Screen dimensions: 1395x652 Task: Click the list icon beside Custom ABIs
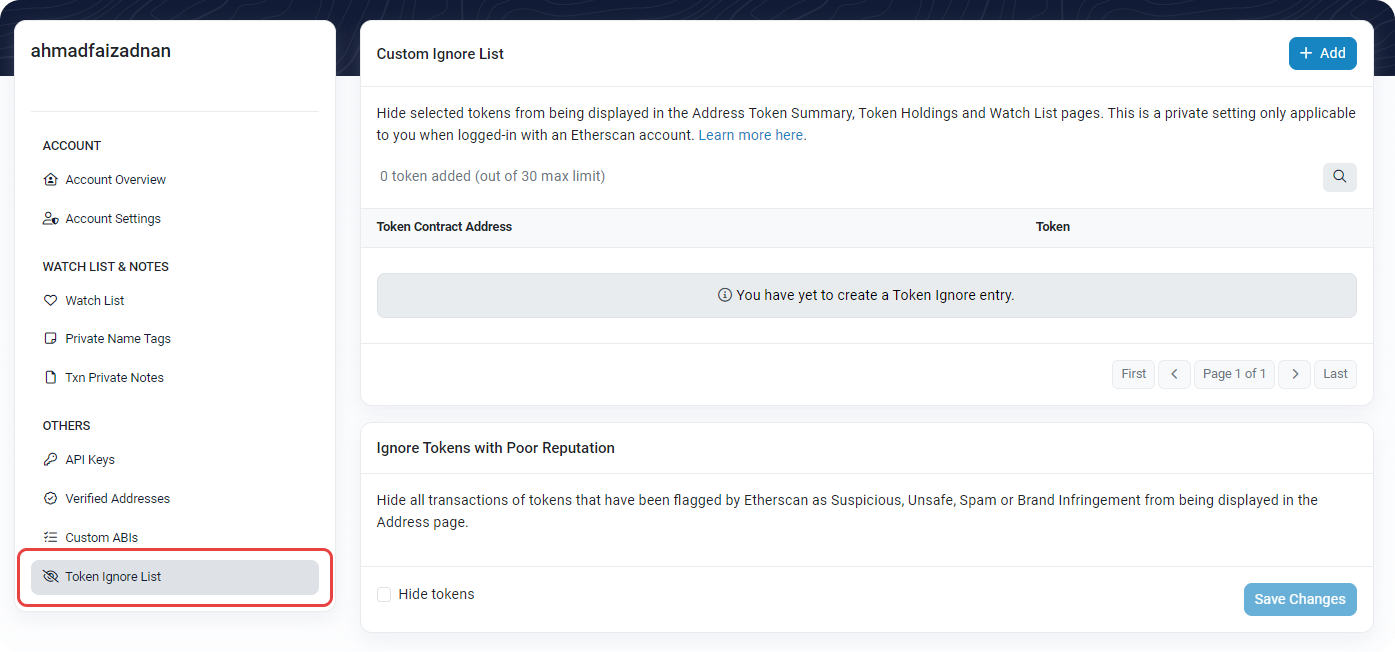click(51, 538)
